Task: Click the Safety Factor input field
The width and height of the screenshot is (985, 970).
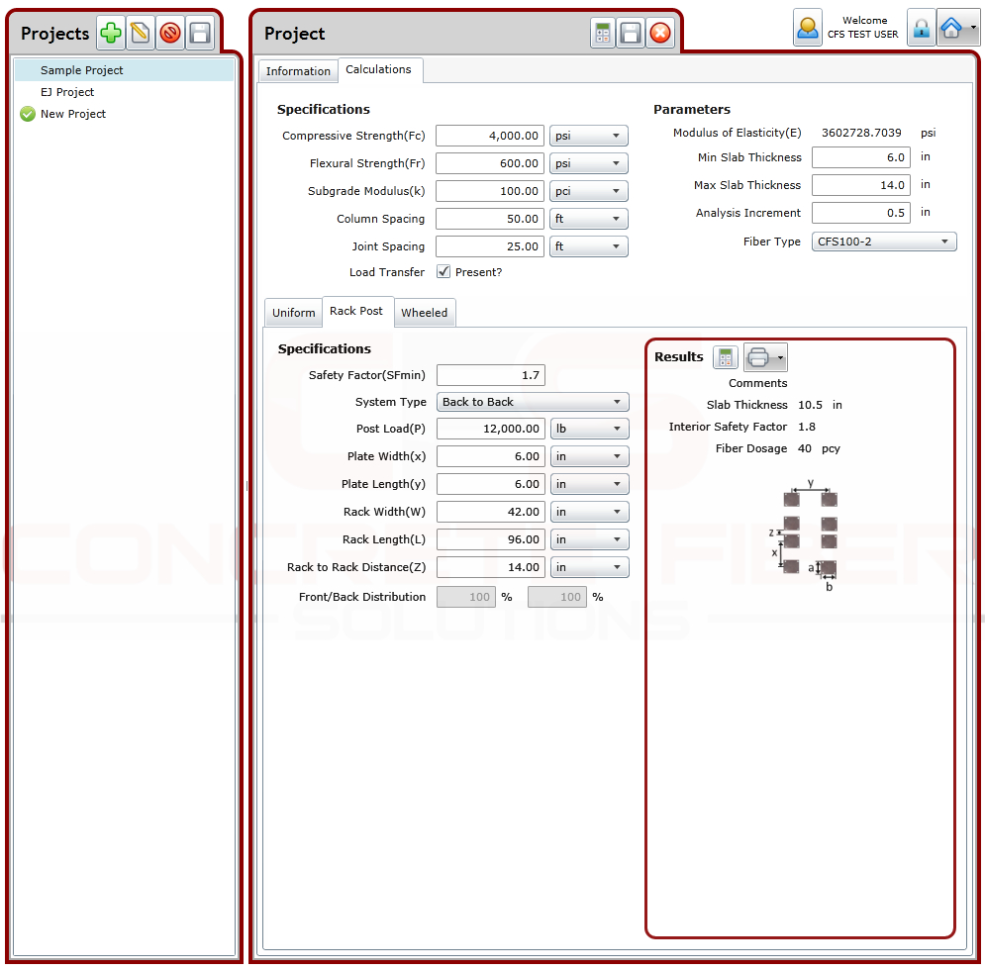Action: click(490, 375)
